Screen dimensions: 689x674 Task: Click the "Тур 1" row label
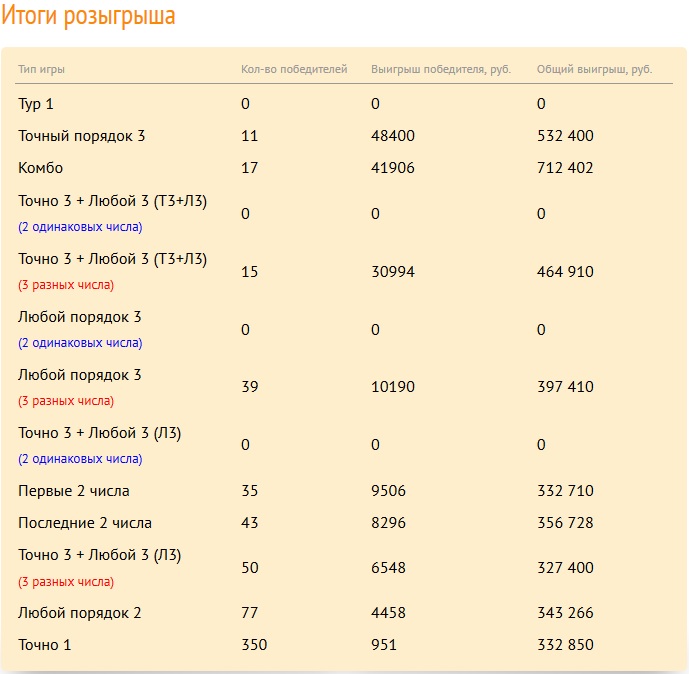pos(36,104)
